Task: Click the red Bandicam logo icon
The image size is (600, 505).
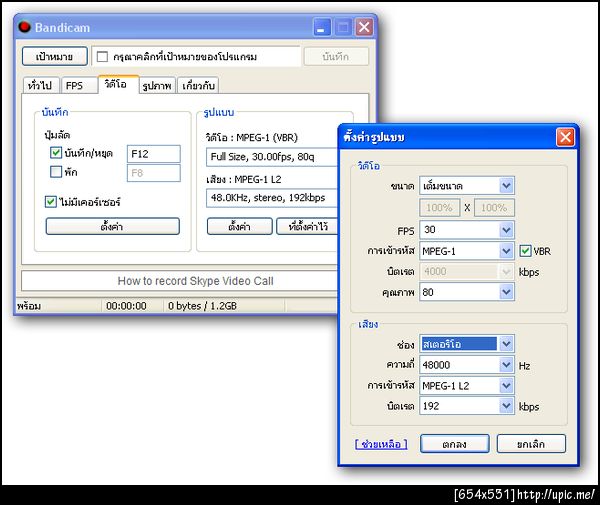Action: point(24,27)
